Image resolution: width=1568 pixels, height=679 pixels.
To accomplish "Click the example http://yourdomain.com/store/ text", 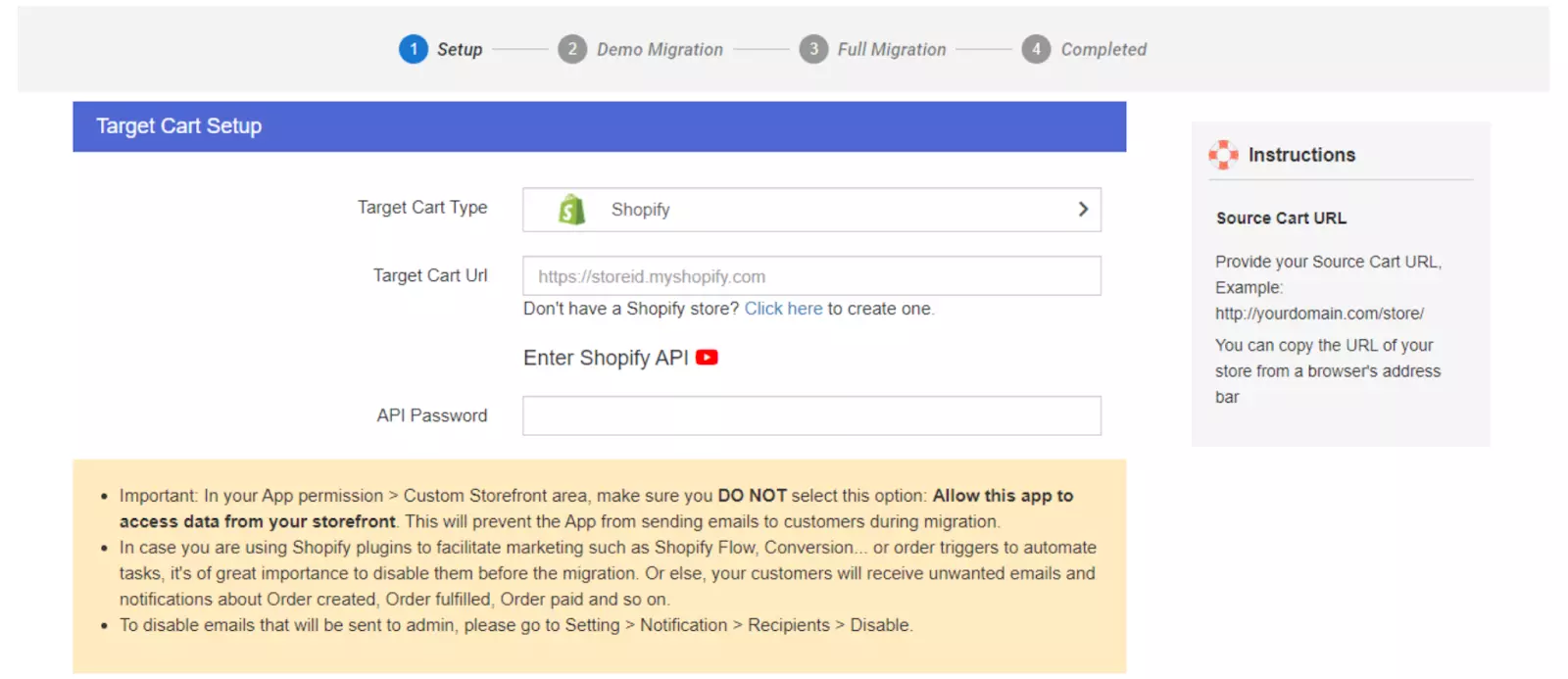I will pyautogui.click(x=1319, y=314).
